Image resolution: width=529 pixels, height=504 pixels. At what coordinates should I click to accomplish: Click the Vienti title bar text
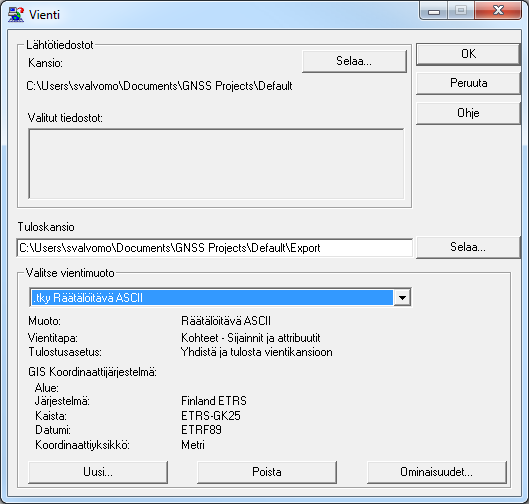(44, 15)
